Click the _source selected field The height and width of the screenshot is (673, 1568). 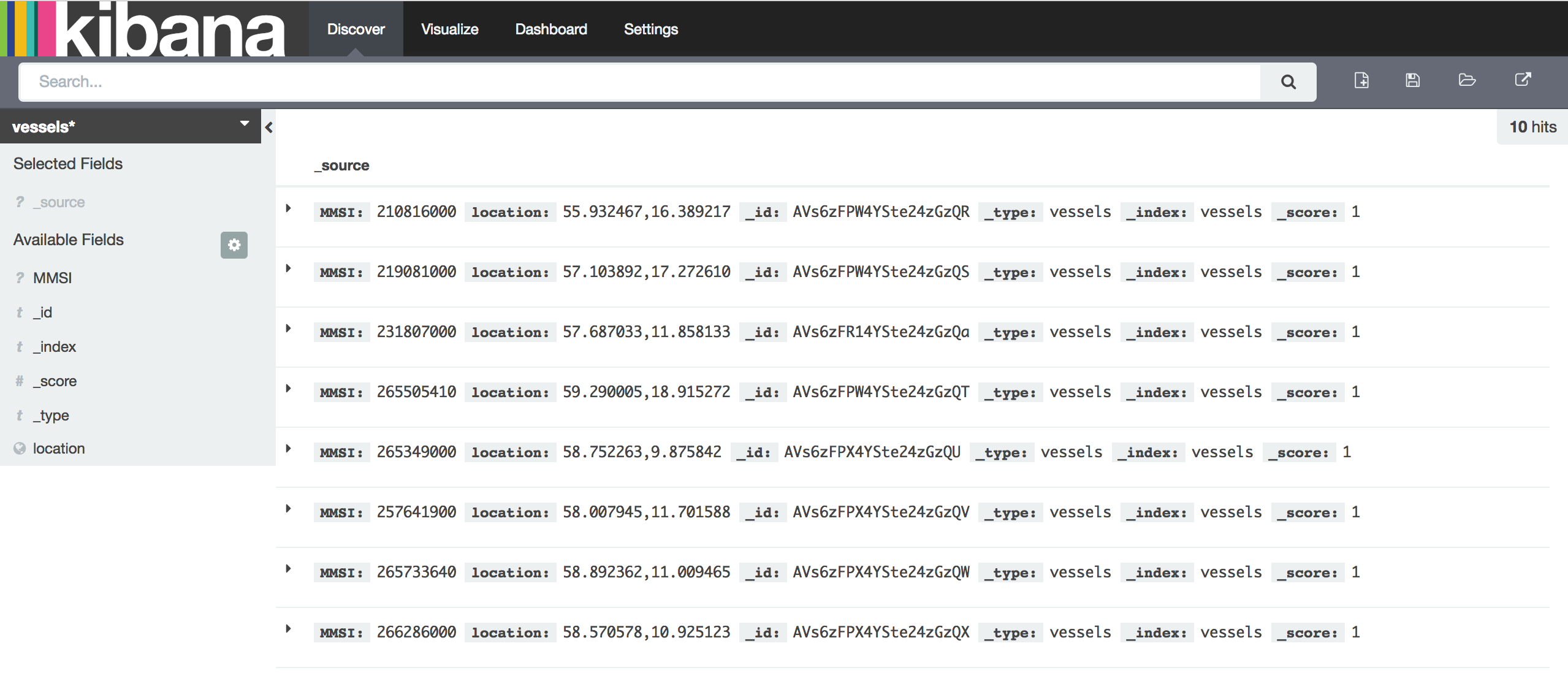(59, 202)
